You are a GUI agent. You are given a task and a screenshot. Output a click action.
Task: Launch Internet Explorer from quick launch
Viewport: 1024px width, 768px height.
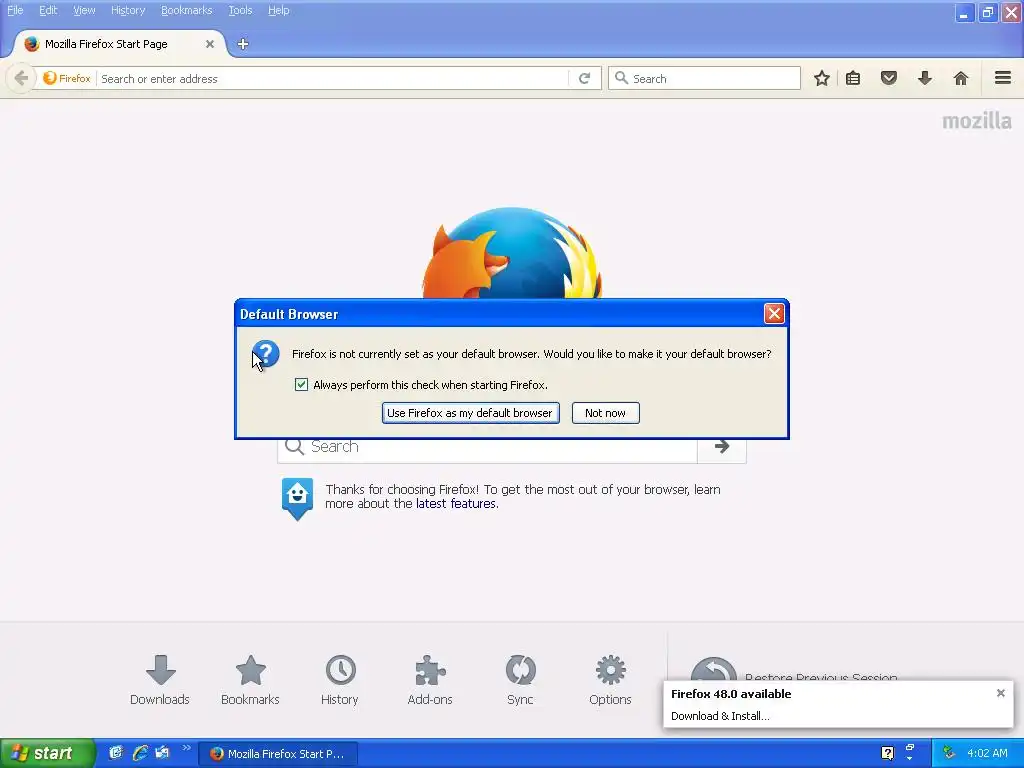click(139, 753)
